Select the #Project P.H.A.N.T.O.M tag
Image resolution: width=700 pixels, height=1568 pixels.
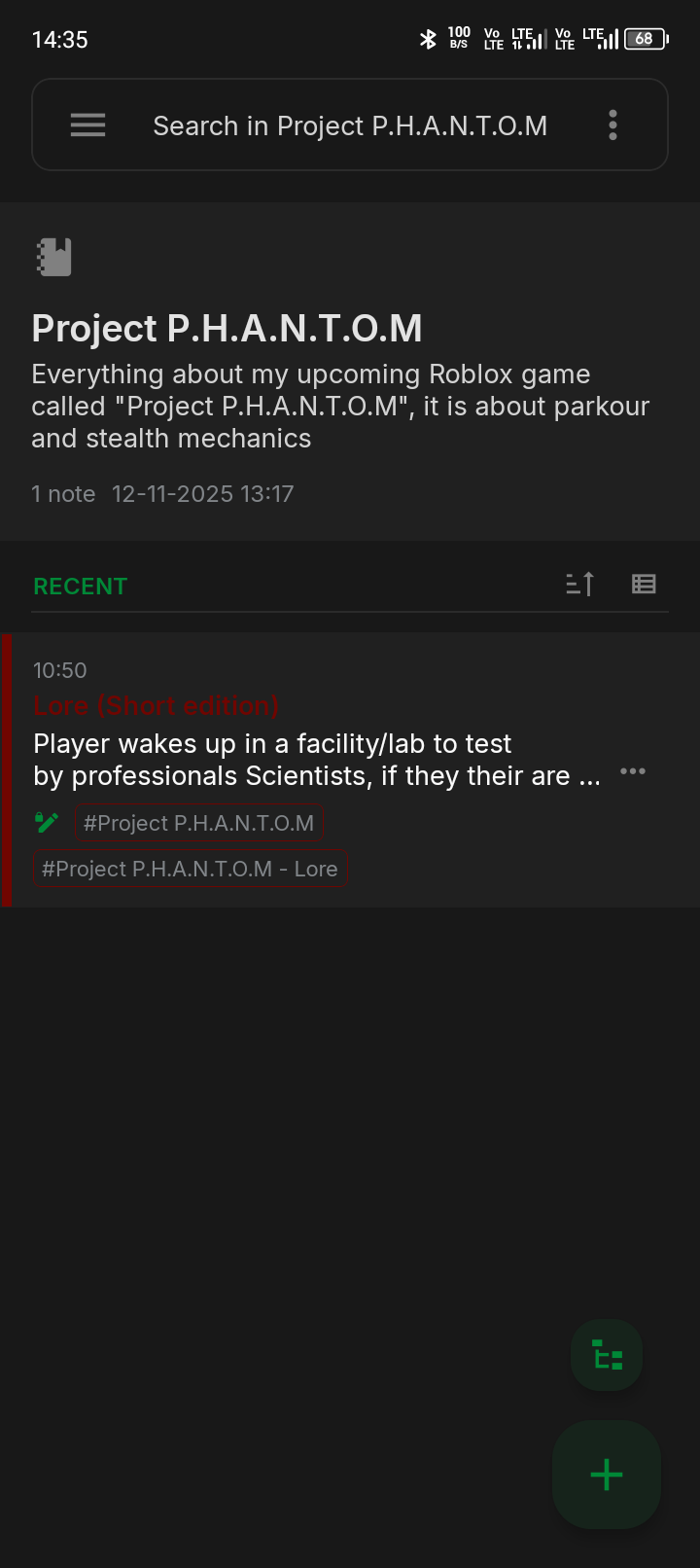pyautogui.click(x=198, y=823)
